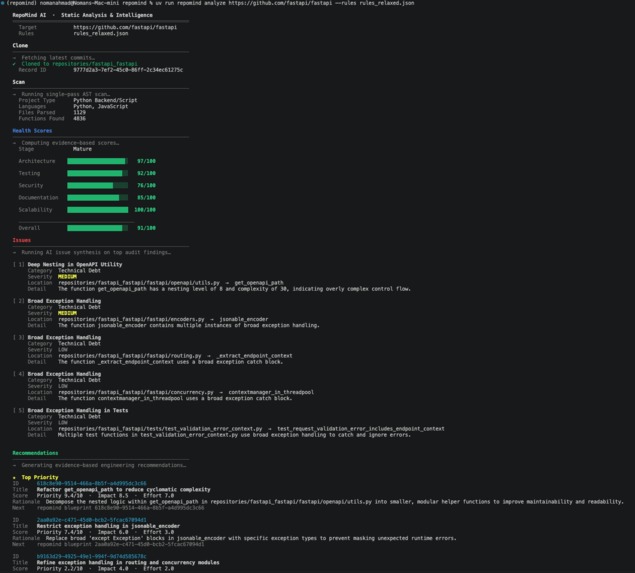The width and height of the screenshot is (635, 573).
Task: Click the Security score '76/100'
Action: 146,185
